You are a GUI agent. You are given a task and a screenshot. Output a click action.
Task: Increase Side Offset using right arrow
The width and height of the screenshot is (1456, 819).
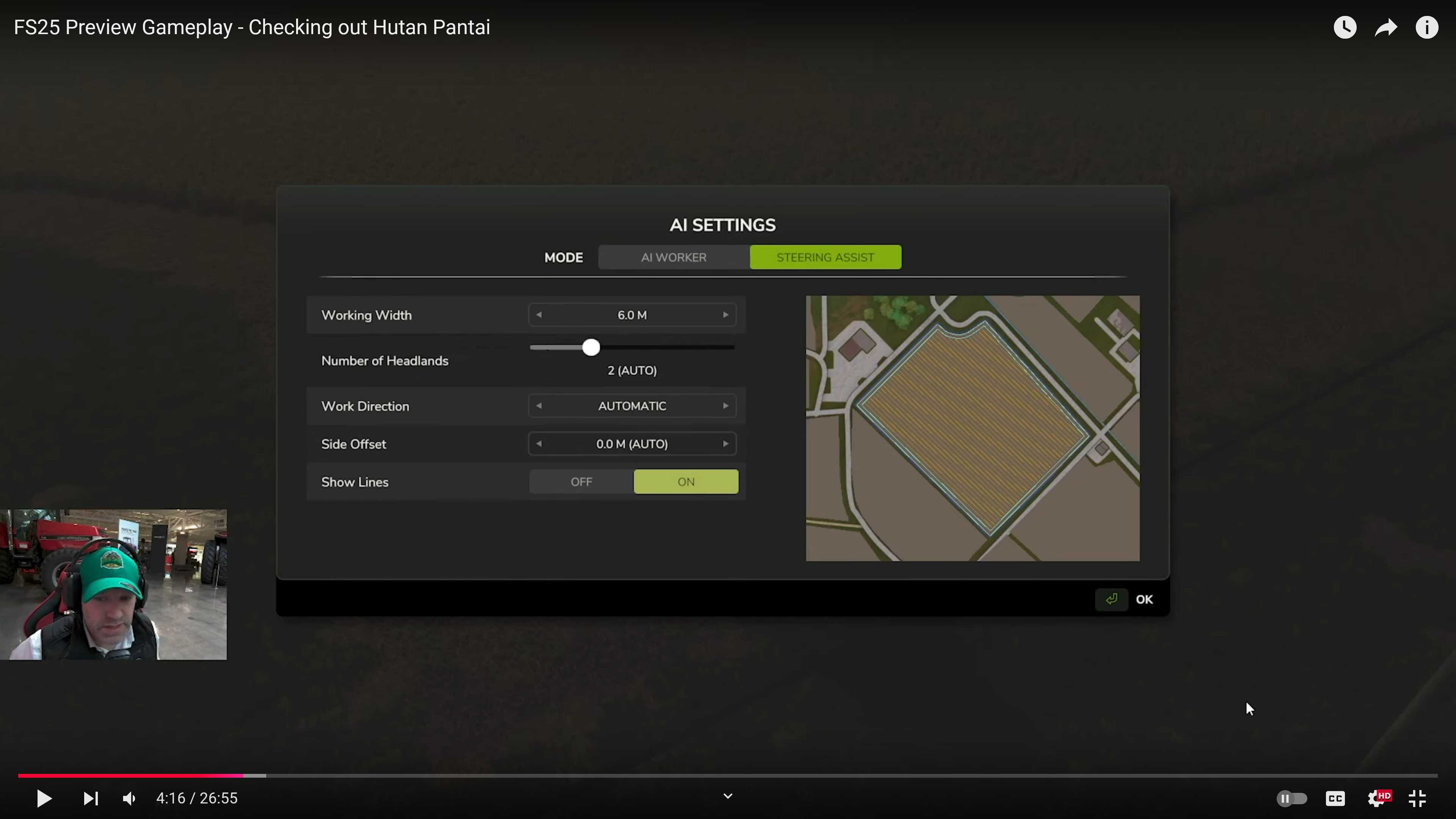point(726,444)
